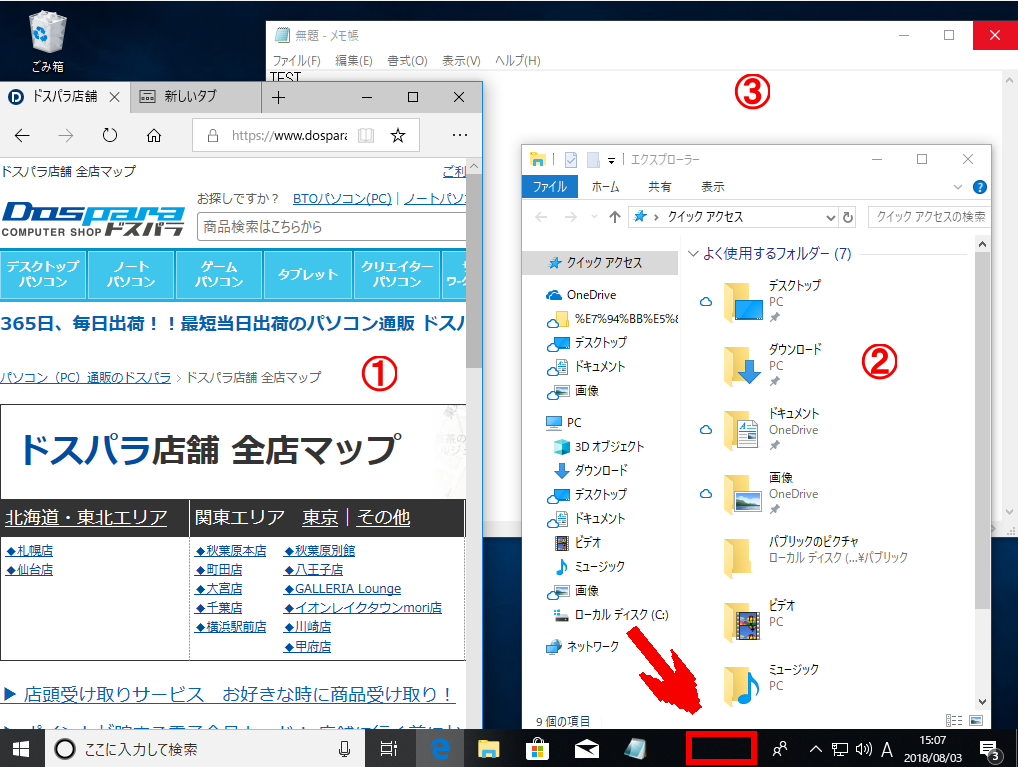Open Explorer 共有 ribbon tab
Screen dimensions: 1018x767
click(660, 187)
